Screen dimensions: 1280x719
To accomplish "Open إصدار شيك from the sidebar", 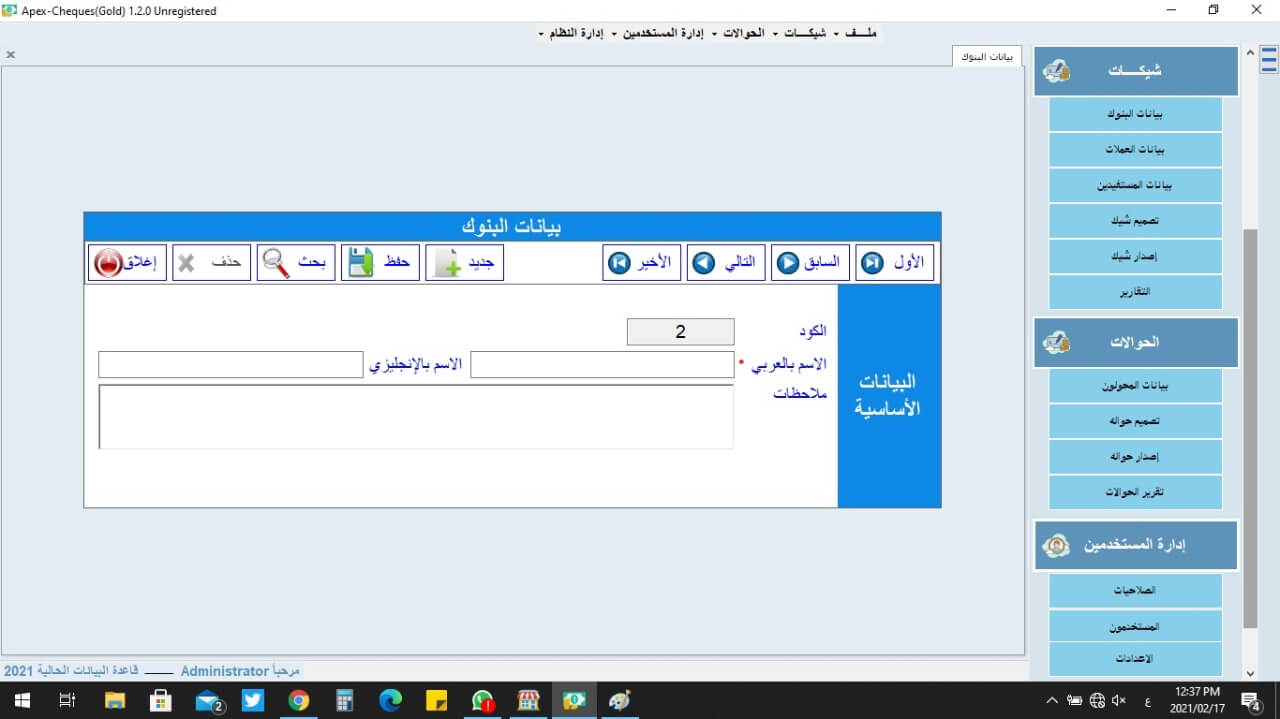I will 1135,256.
